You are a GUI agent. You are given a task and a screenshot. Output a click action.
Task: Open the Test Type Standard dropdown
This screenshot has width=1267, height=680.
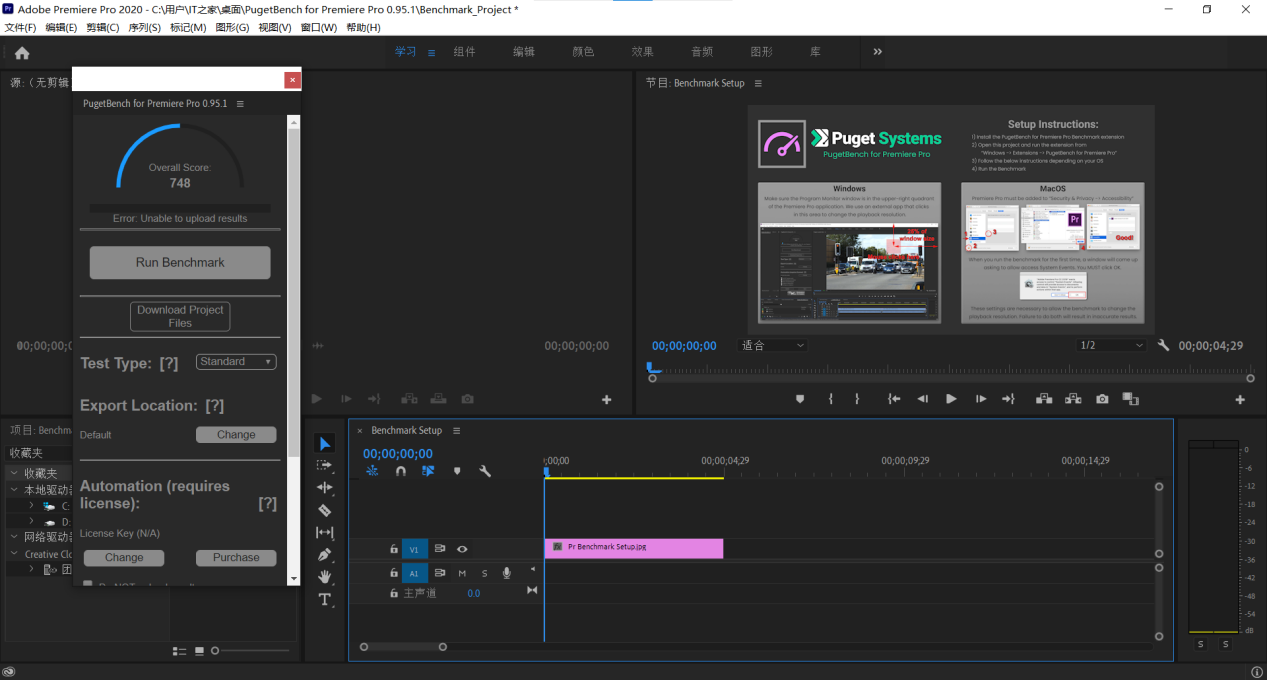click(236, 362)
